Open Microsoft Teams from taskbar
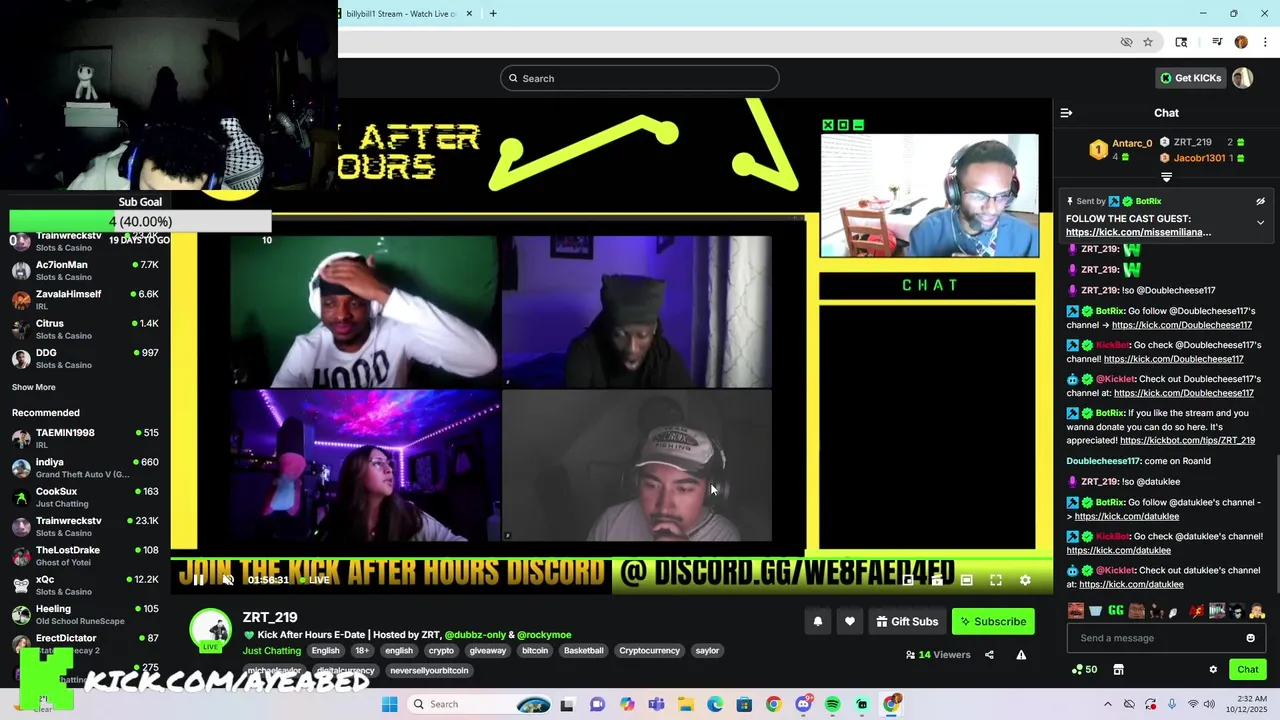The height and width of the screenshot is (720, 1280). pyautogui.click(x=656, y=704)
